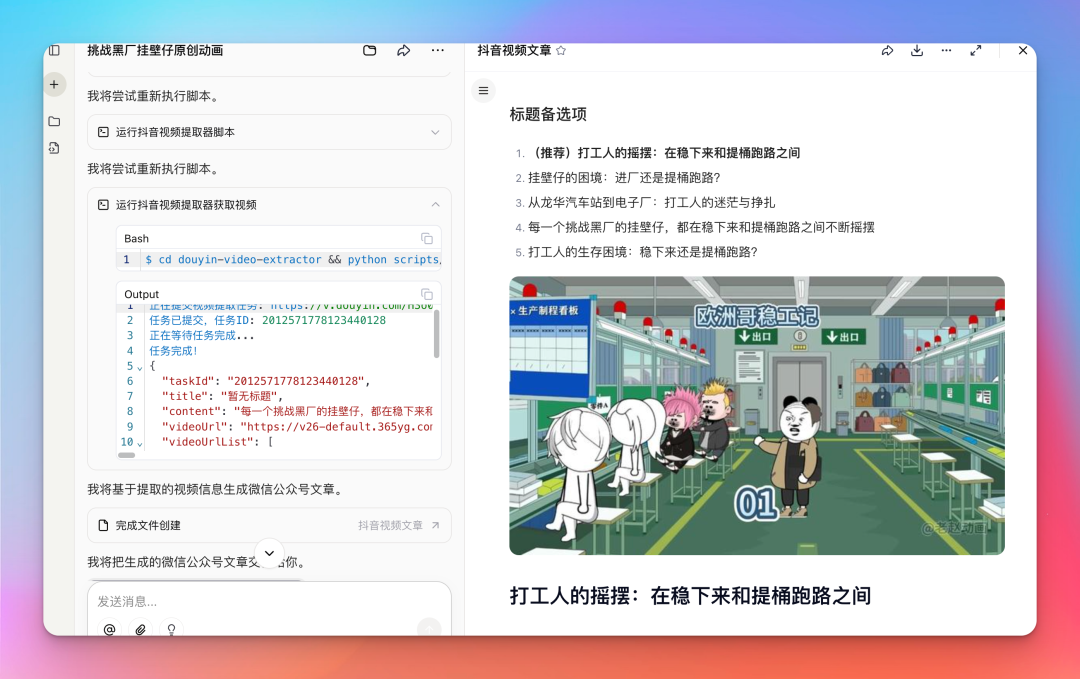Click the share icon beside the chat title
Image resolution: width=1080 pixels, height=679 pixels.
point(403,49)
